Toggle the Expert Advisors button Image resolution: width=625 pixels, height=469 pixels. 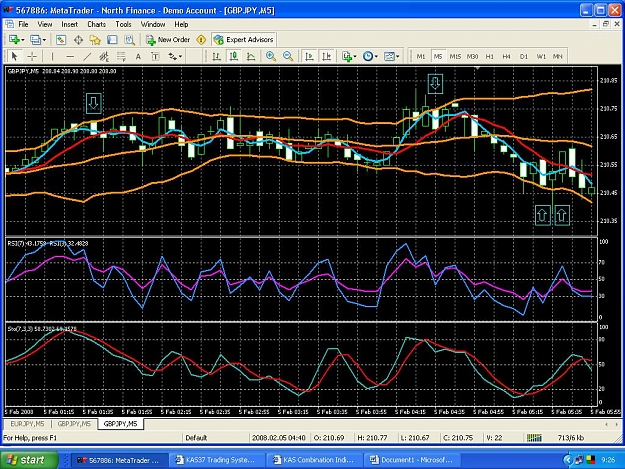point(244,39)
